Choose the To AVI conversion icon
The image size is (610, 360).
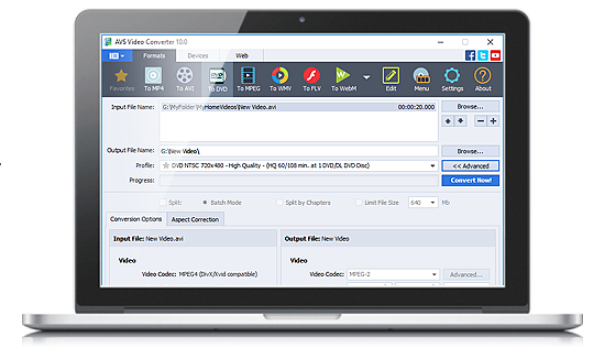185,79
